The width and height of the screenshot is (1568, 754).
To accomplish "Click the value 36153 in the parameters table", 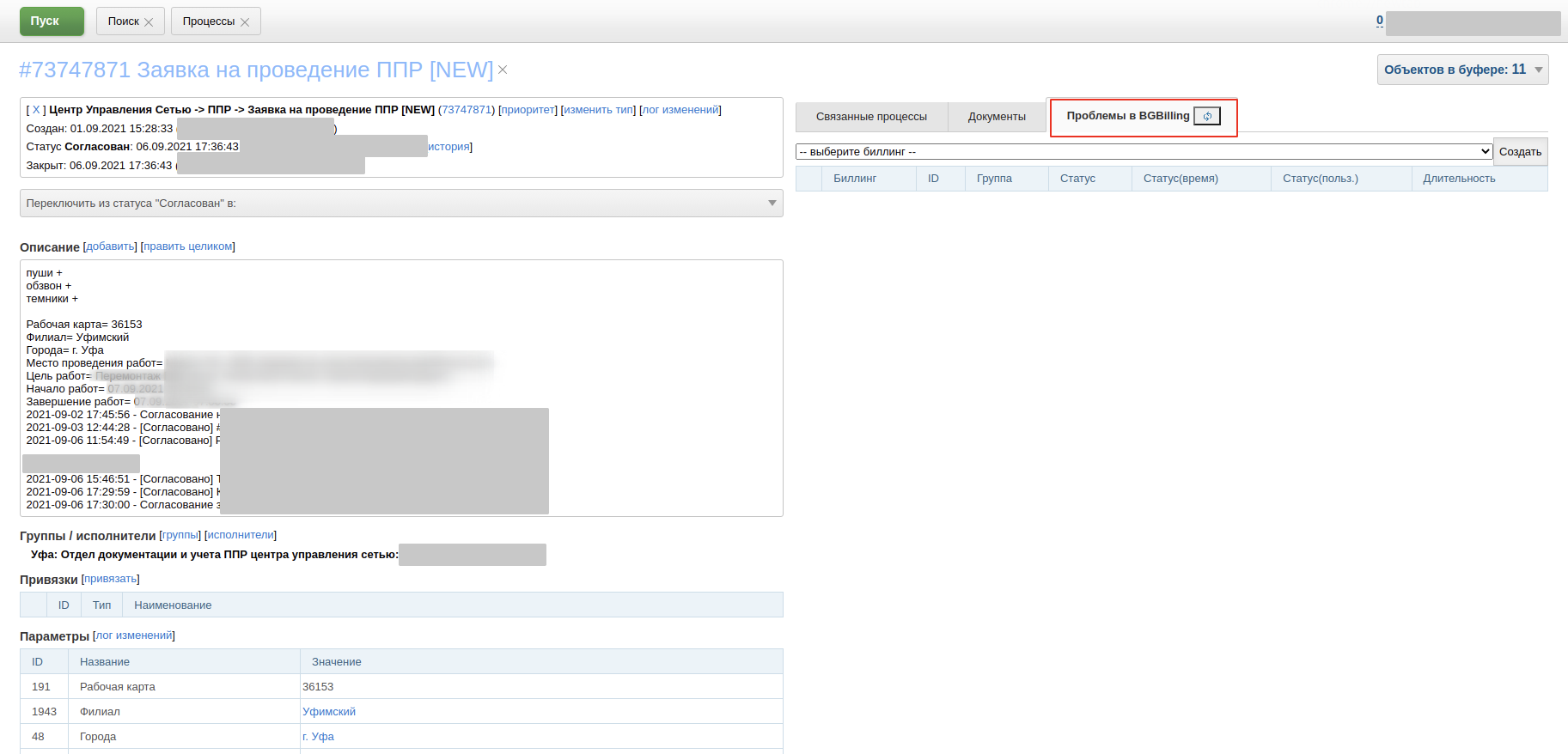I will click(x=318, y=687).
